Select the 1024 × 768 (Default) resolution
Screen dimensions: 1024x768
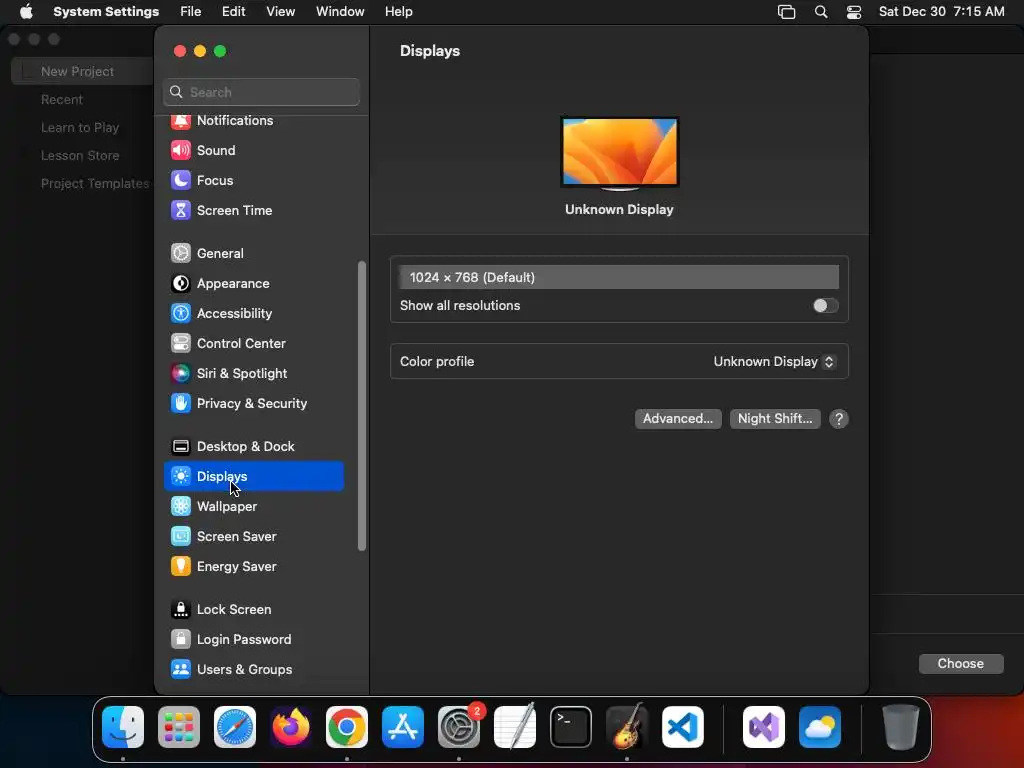(x=619, y=278)
